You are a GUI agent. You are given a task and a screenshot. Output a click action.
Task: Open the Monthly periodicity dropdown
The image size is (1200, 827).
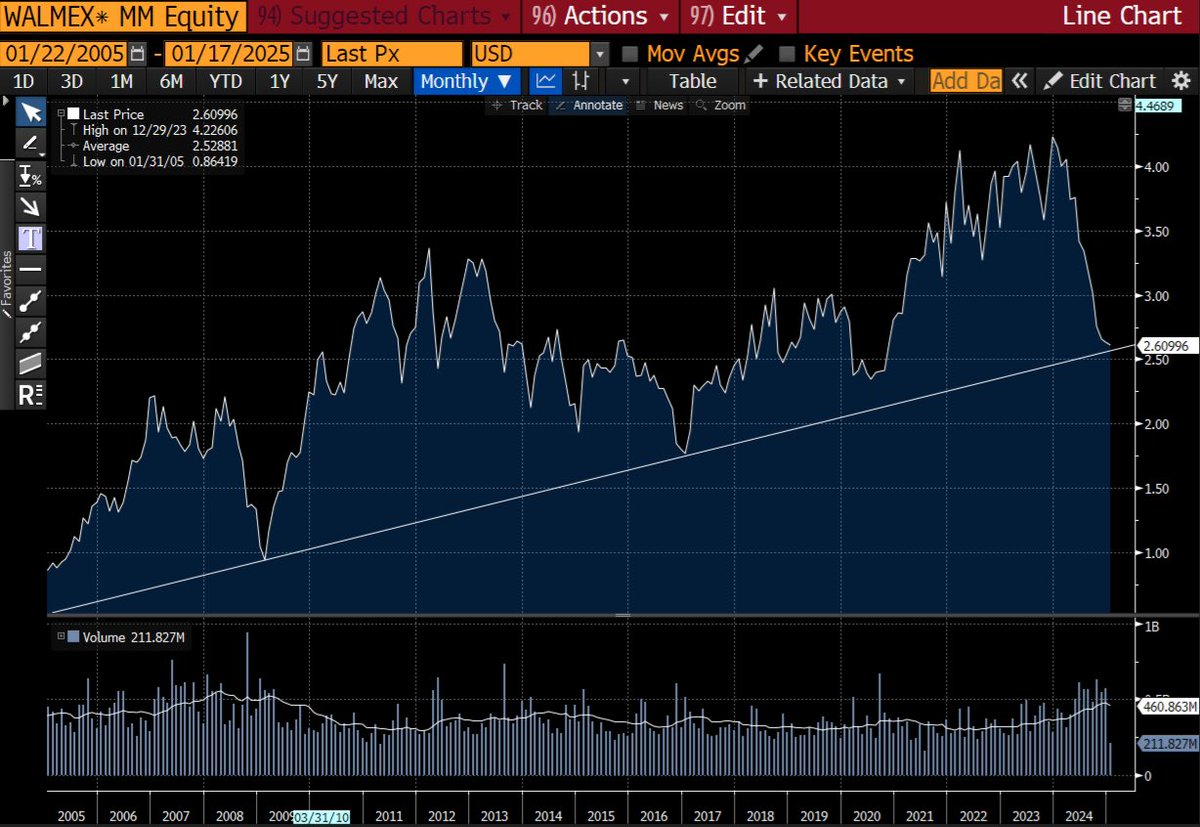tap(466, 81)
